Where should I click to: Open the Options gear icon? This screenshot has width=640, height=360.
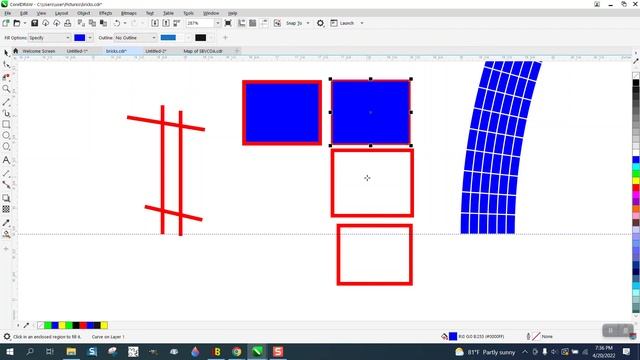(320, 23)
